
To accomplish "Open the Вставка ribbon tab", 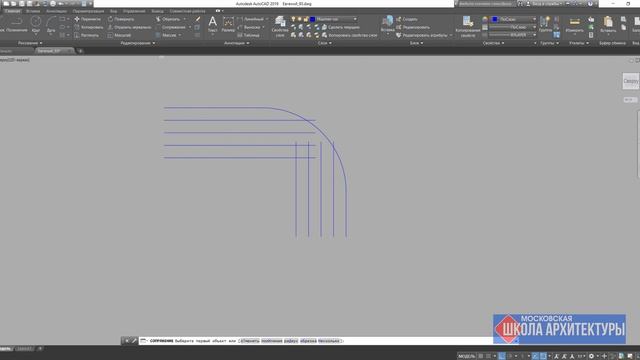I will [33, 11].
